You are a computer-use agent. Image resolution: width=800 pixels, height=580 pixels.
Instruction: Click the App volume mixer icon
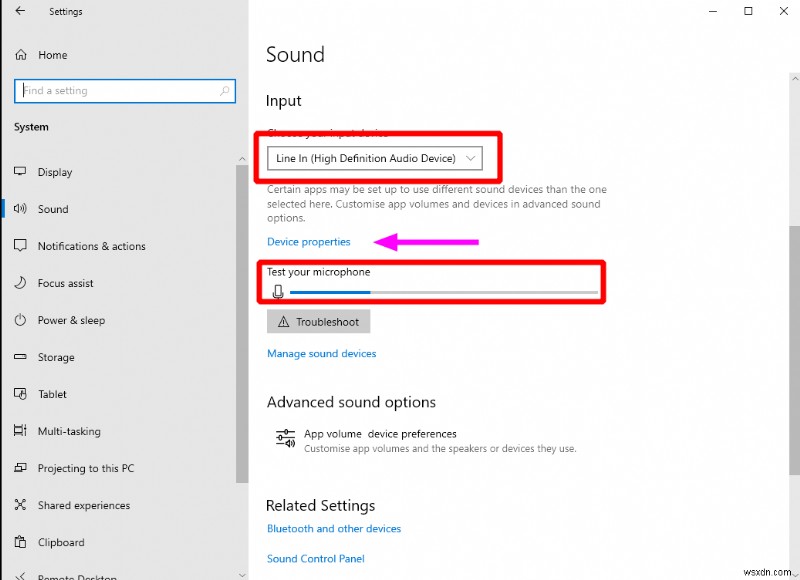pos(285,437)
